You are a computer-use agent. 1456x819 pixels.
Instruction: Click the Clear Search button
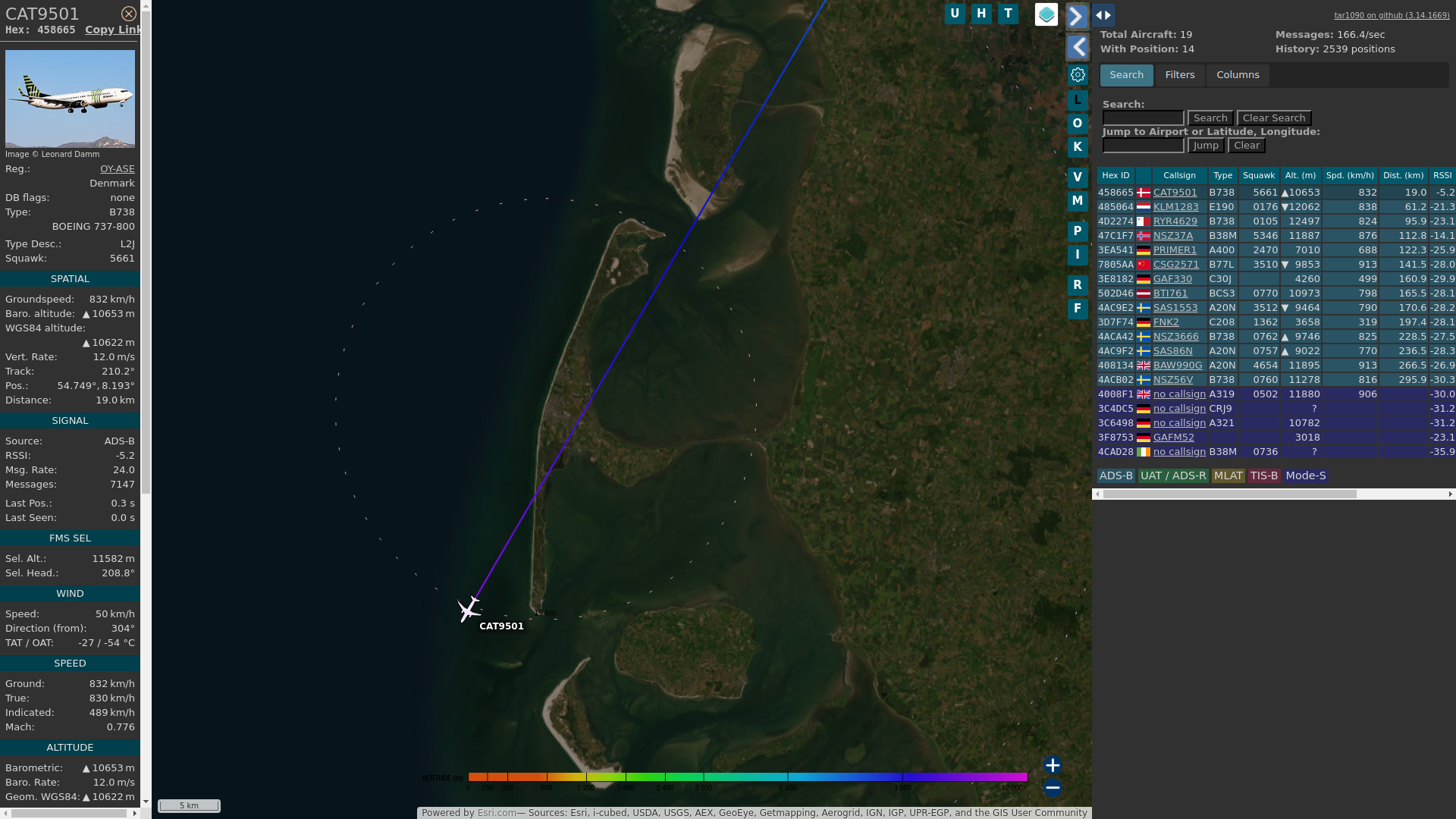(x=1274, y=118)
